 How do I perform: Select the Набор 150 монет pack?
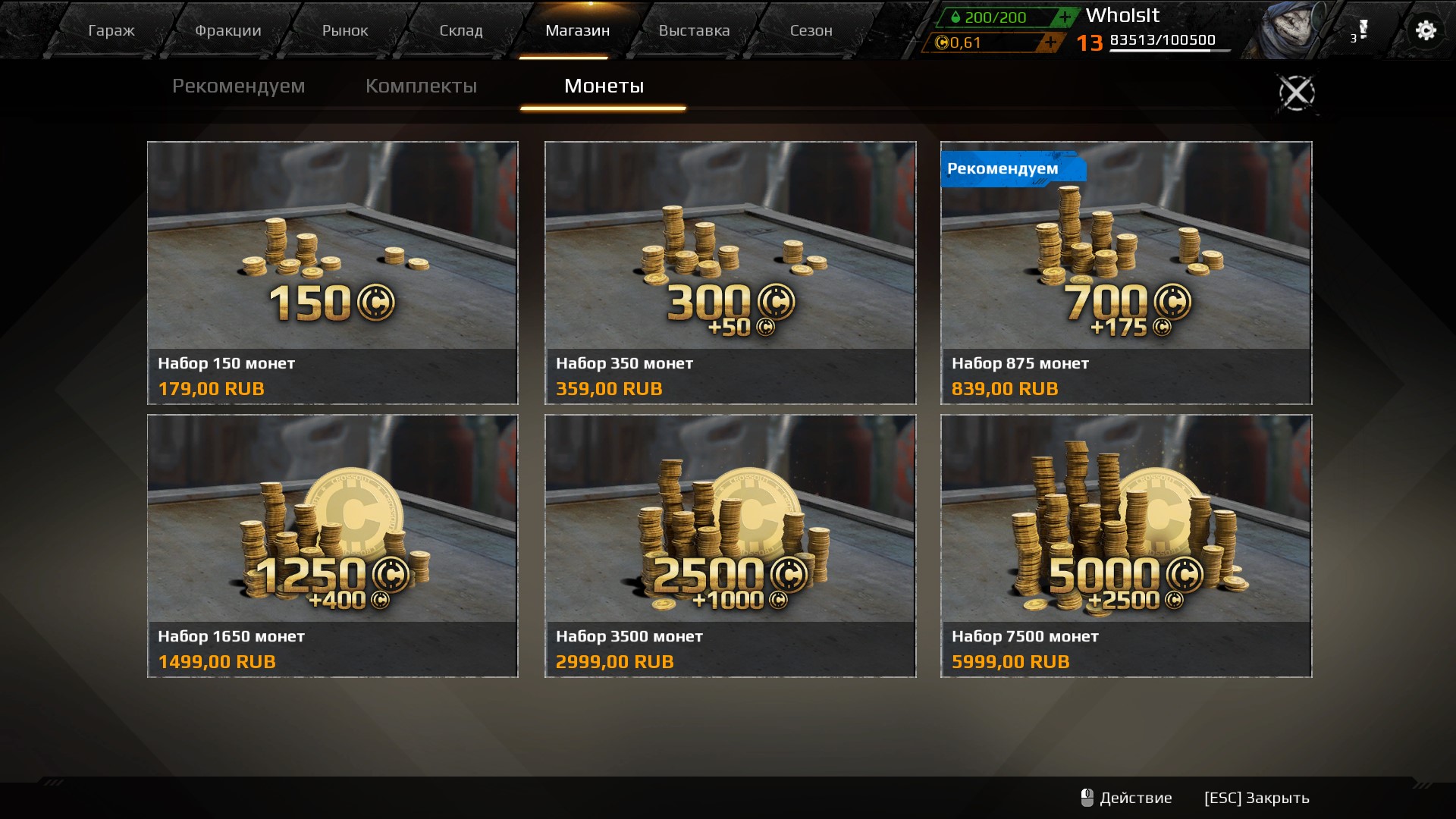coord(333,272)
